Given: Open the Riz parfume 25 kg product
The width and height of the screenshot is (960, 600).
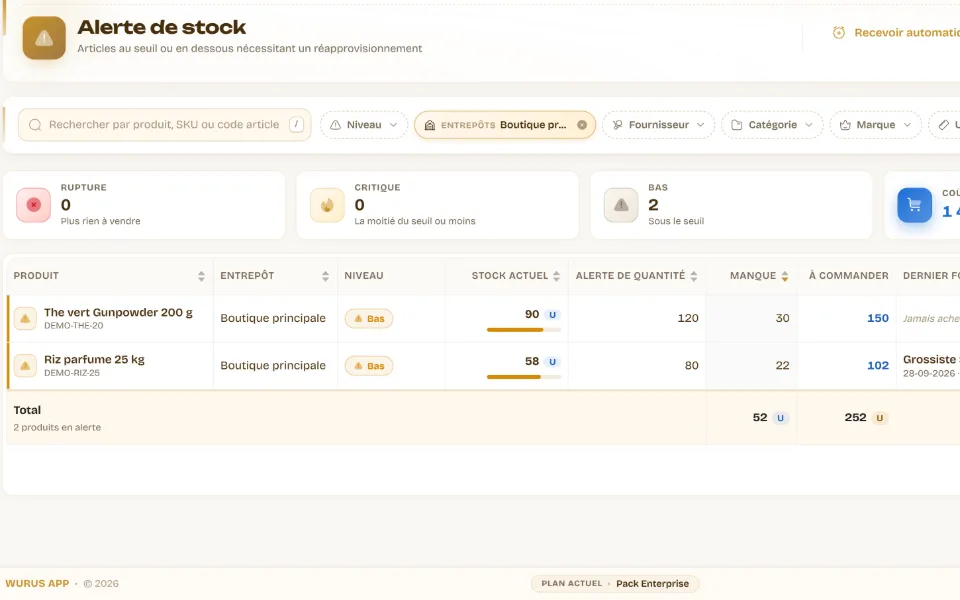Looking at the screenshot, I should [94, 359].
